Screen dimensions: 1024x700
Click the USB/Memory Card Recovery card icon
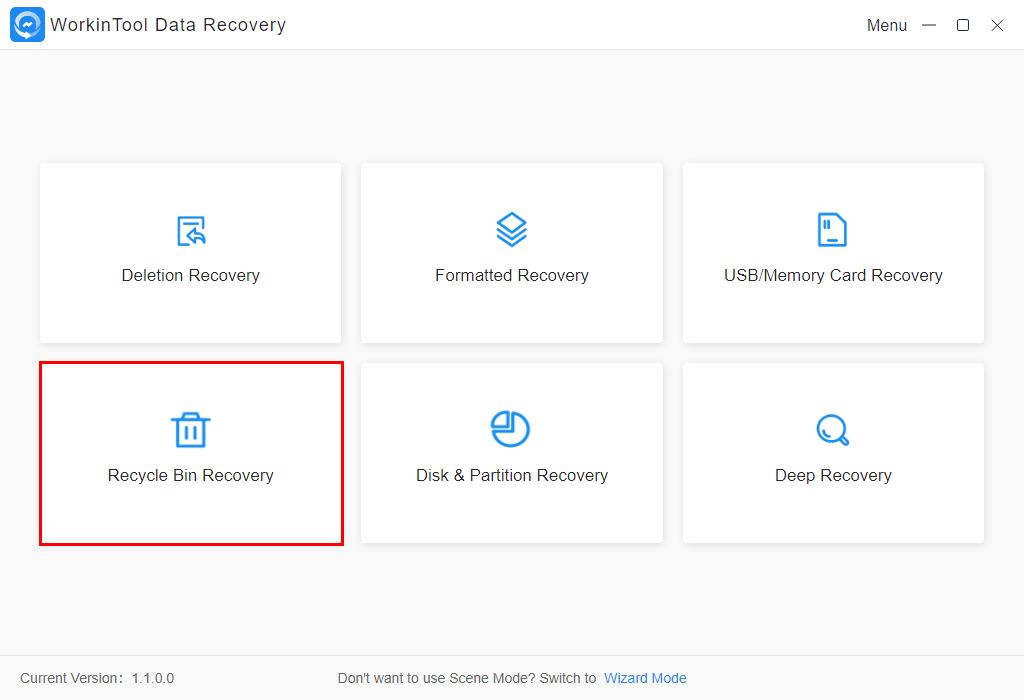click(x=832, y=229)
